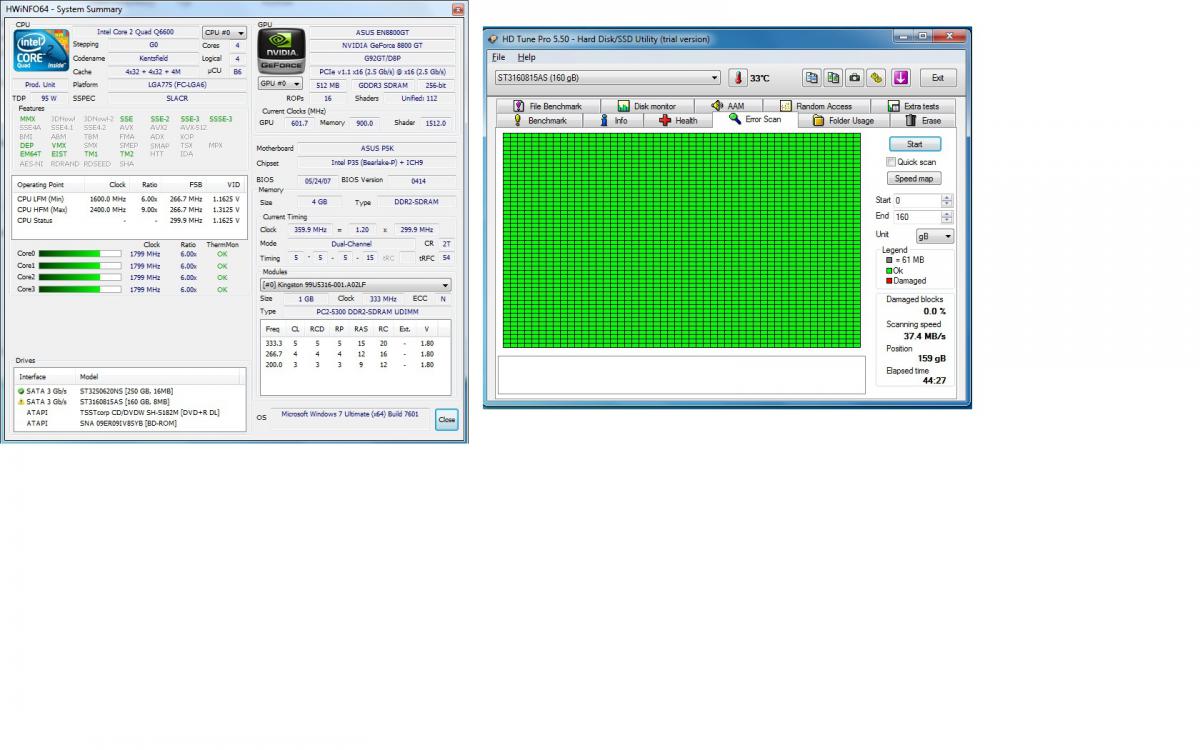This screenshot has width=1200, height=750.
Task: Click the NVIDIA GeForce 8800 GT name field
Action: pos(382,46)
